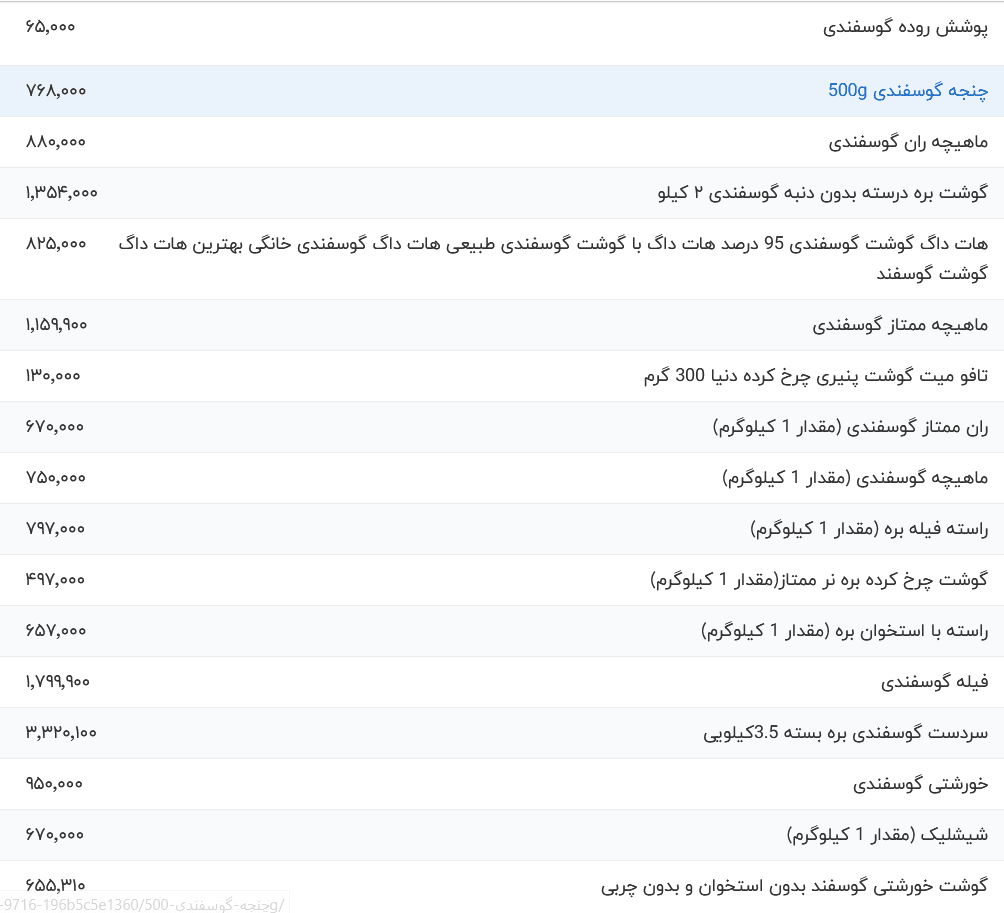Screen dimensions: 1004x913
Task: Click the price cell showing ۱,۷۹۹,۹۰۰
Action: [56, 681]
